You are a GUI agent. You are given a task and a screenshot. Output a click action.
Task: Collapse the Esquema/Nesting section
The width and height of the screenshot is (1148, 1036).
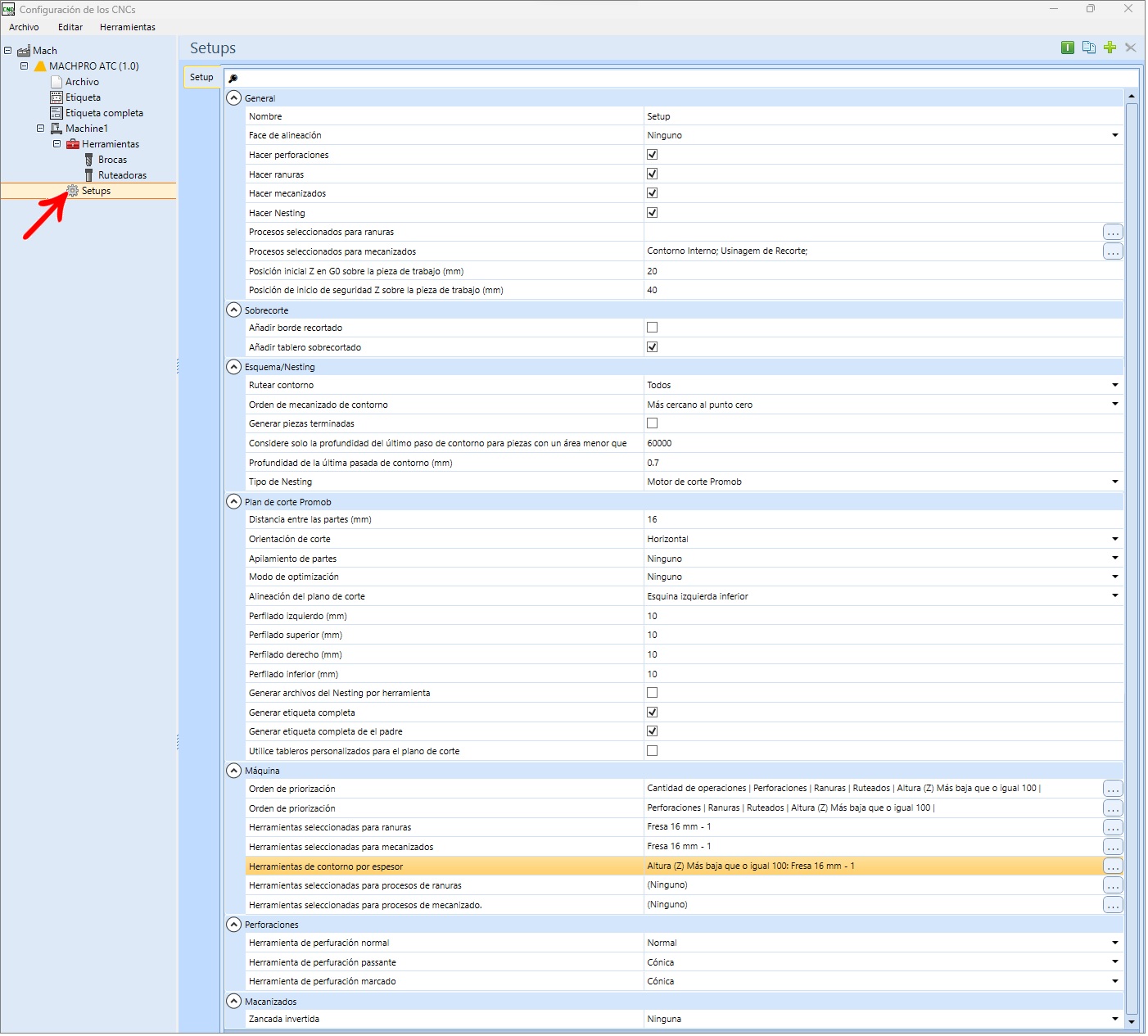click(x=234, y=366)
